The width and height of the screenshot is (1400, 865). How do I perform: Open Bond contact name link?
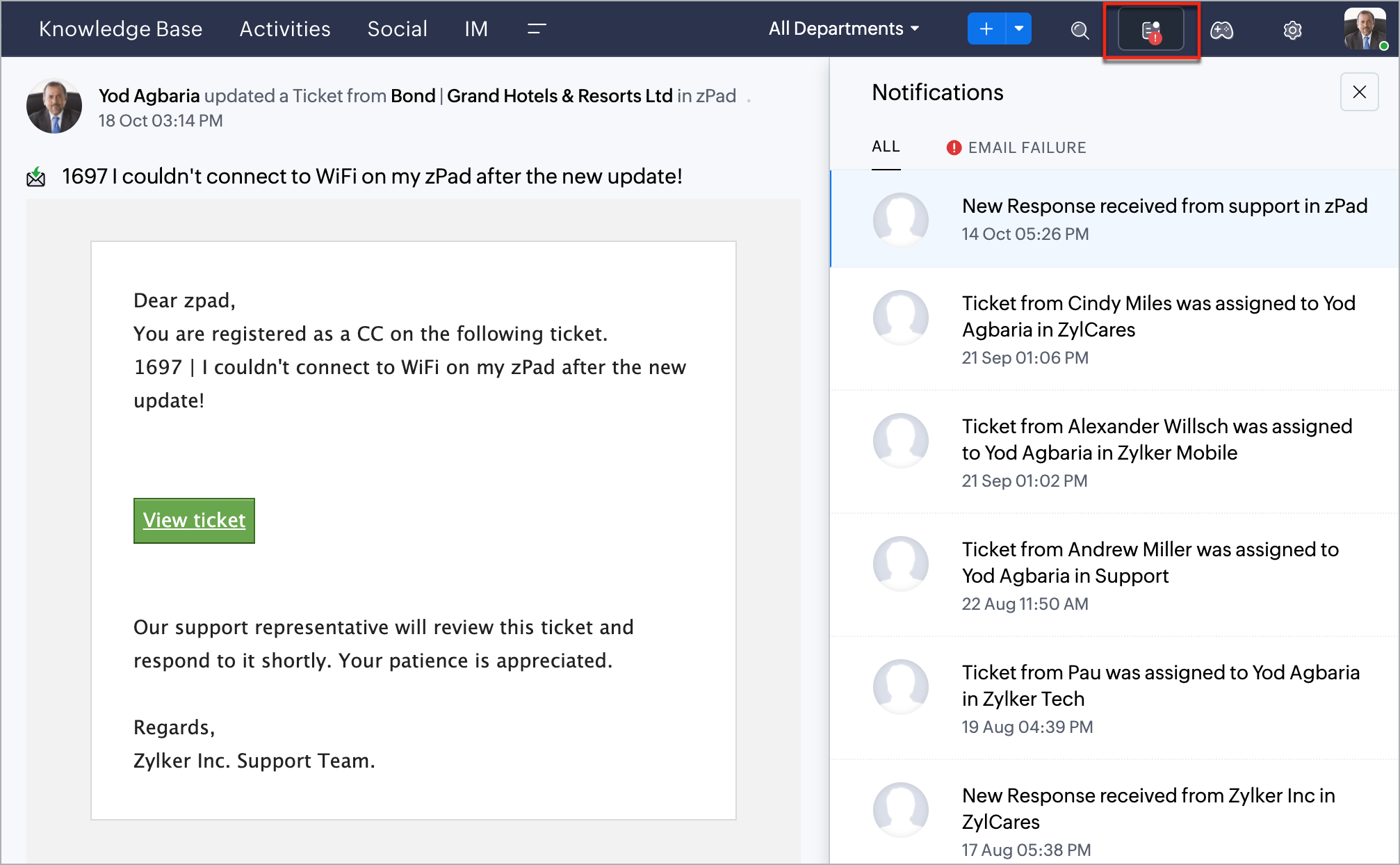pos(413,96)
